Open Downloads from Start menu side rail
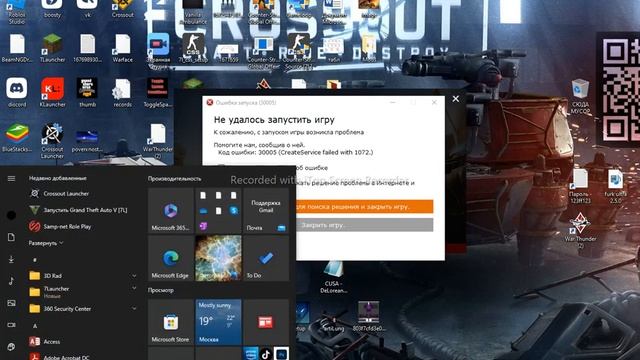The height and width of the screenshot is (360, 640). pos(11,259)
